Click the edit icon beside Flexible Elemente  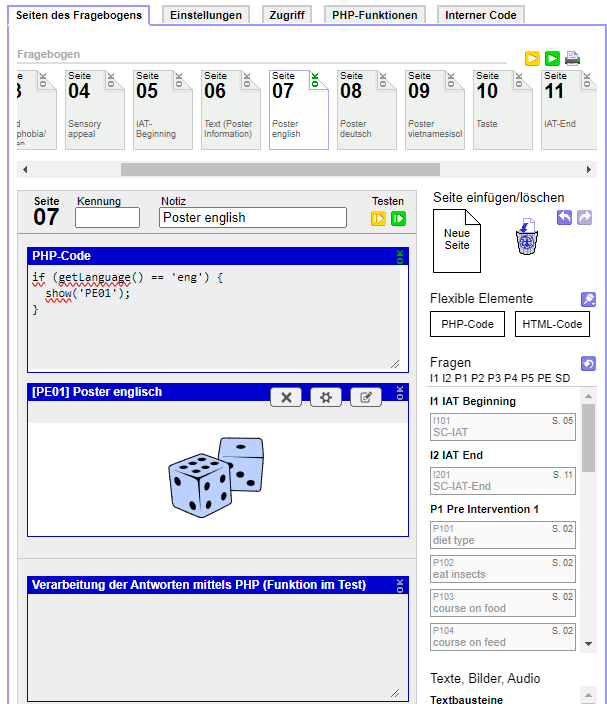click(x=588, y=299)
